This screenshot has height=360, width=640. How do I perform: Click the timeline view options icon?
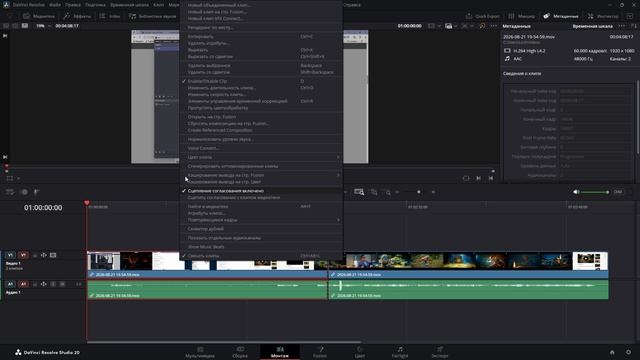[10, 192]
